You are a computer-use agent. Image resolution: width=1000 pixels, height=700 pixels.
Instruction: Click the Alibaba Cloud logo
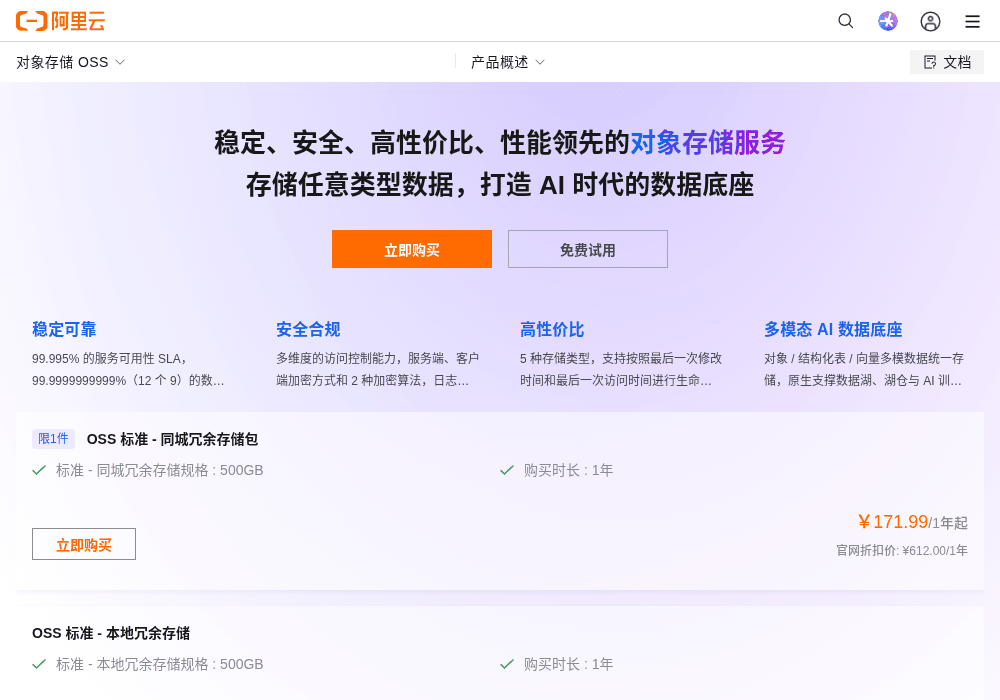click(x=61, y=21)
